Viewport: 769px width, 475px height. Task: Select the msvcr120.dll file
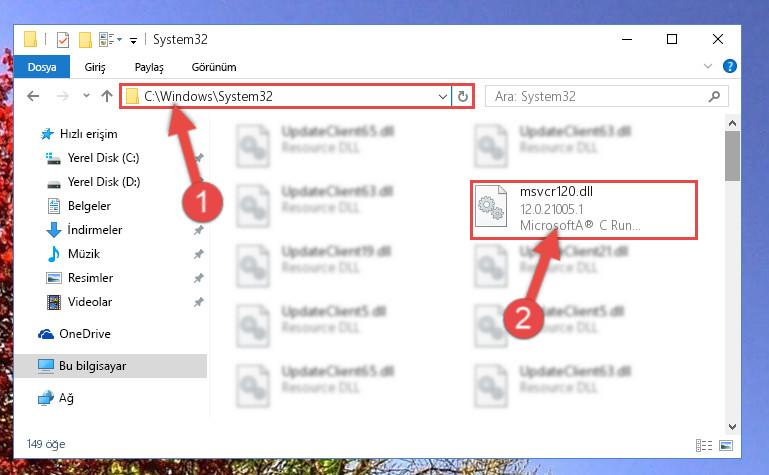584,210
